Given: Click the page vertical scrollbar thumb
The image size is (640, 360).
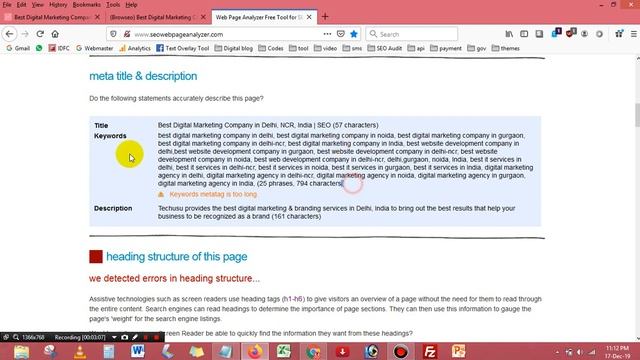Looking at the screenshot, I should pos(637,115).
